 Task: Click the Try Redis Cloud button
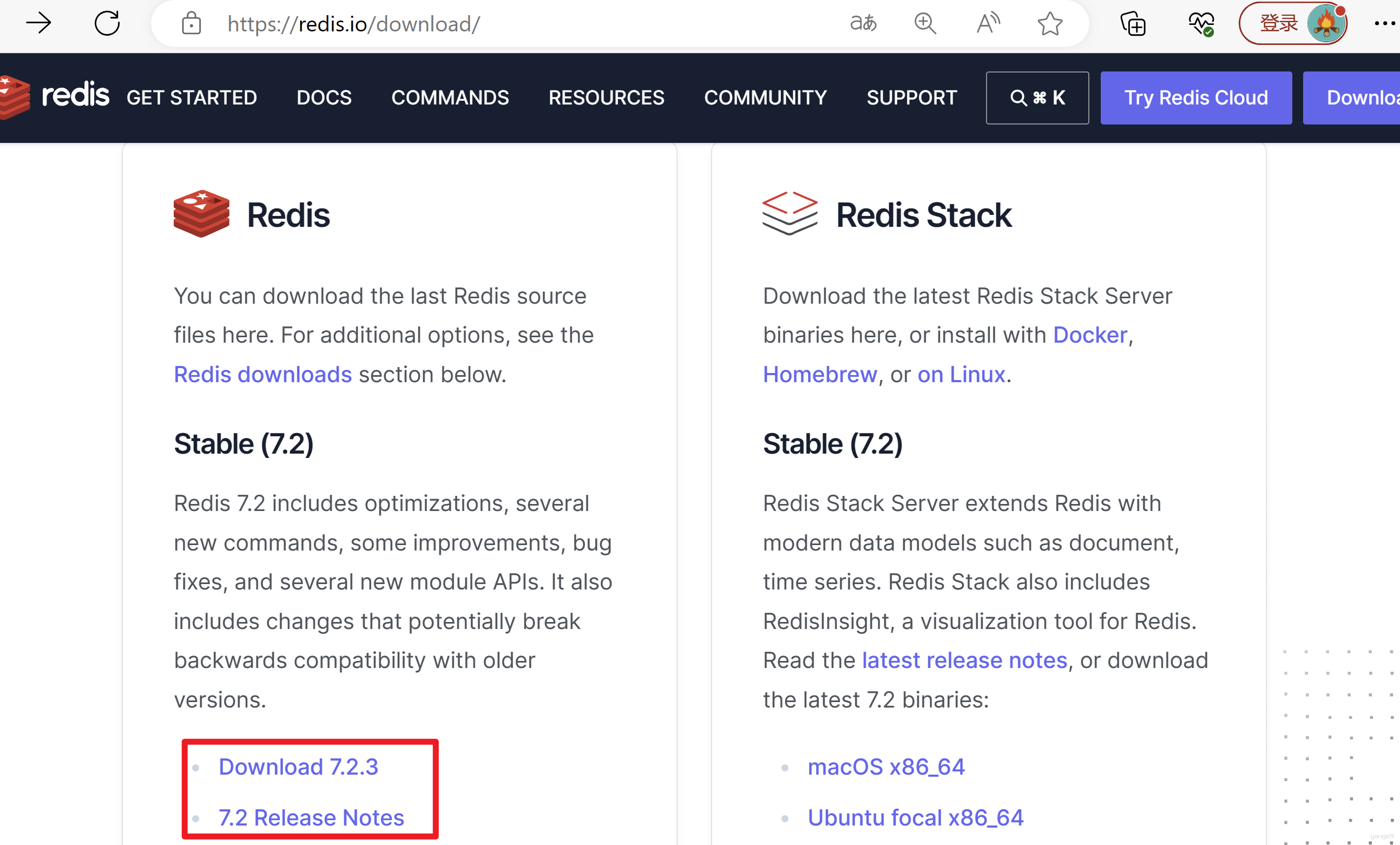click(1196, 98)
